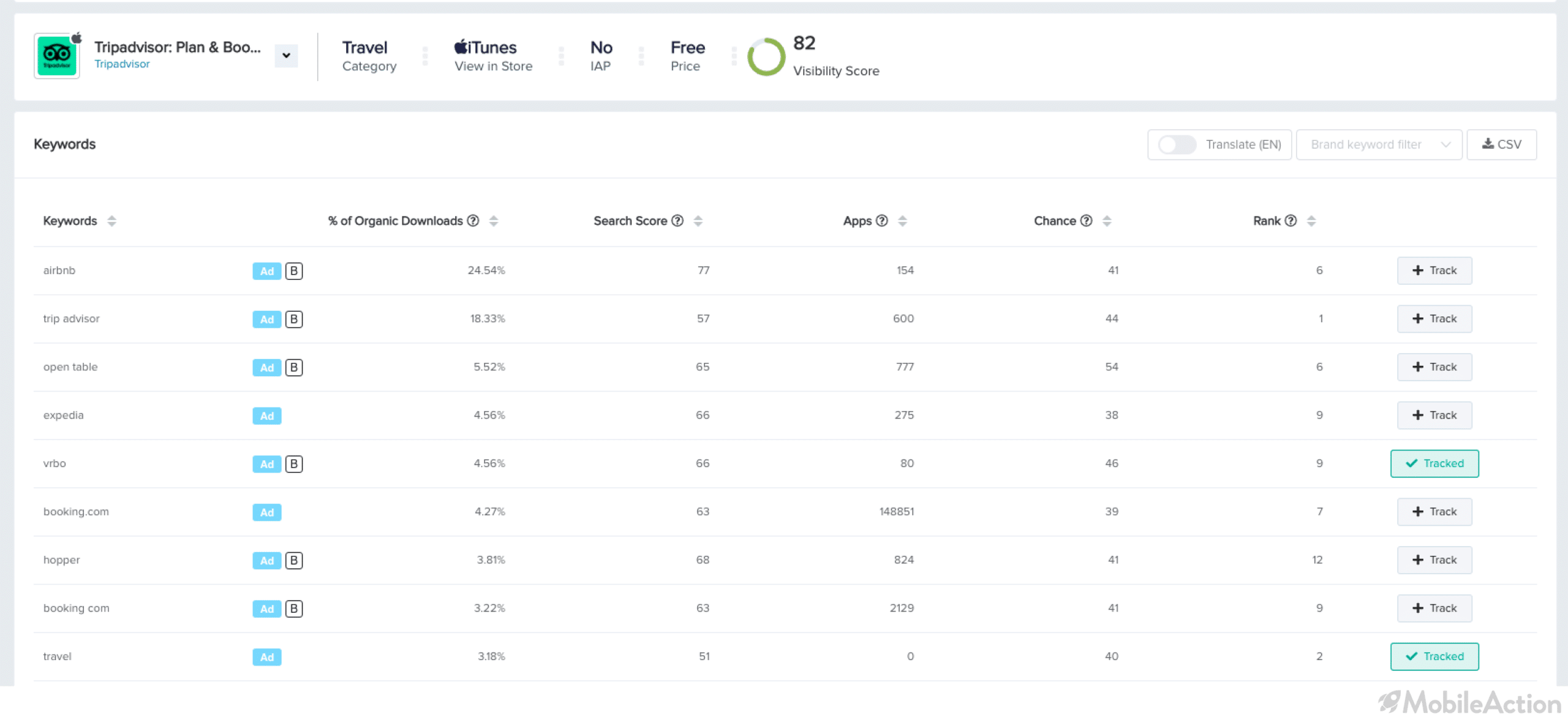Select the hopper keyword text
The height and width of the screenshot is (717, 1568).
coord(61,560)
